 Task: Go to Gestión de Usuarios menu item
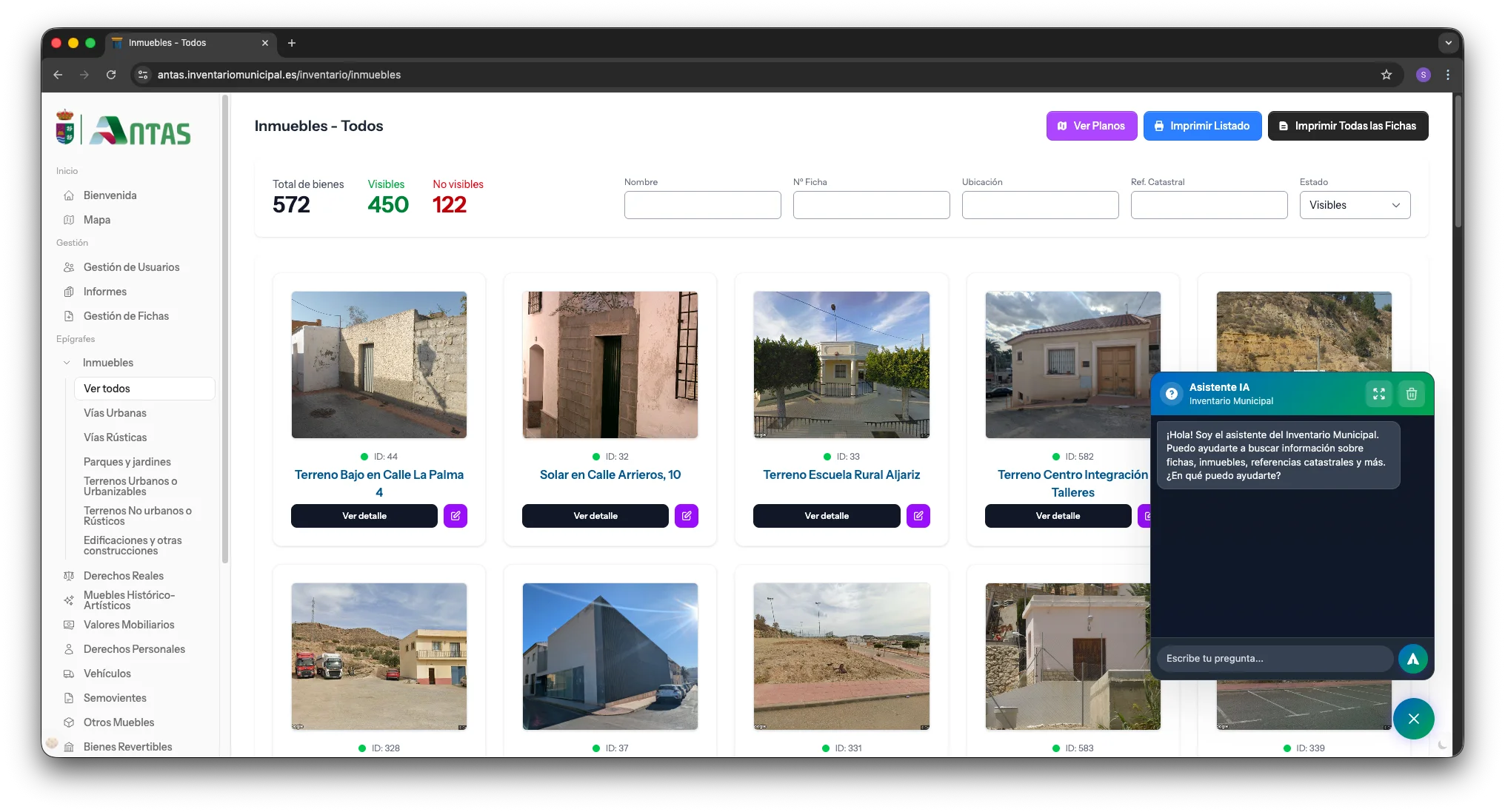(131, 267)
